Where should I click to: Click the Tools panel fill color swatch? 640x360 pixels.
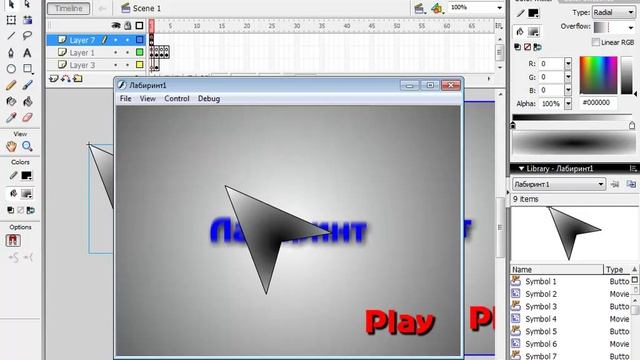[x=27, y=193]
